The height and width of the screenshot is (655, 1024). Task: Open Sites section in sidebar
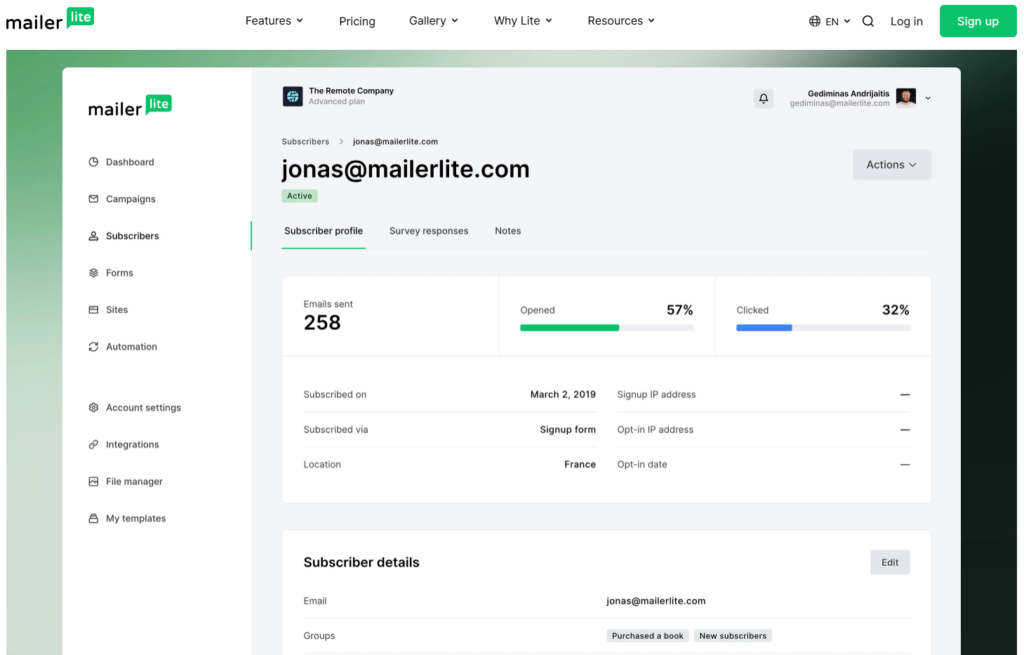[x=117, y=310]
